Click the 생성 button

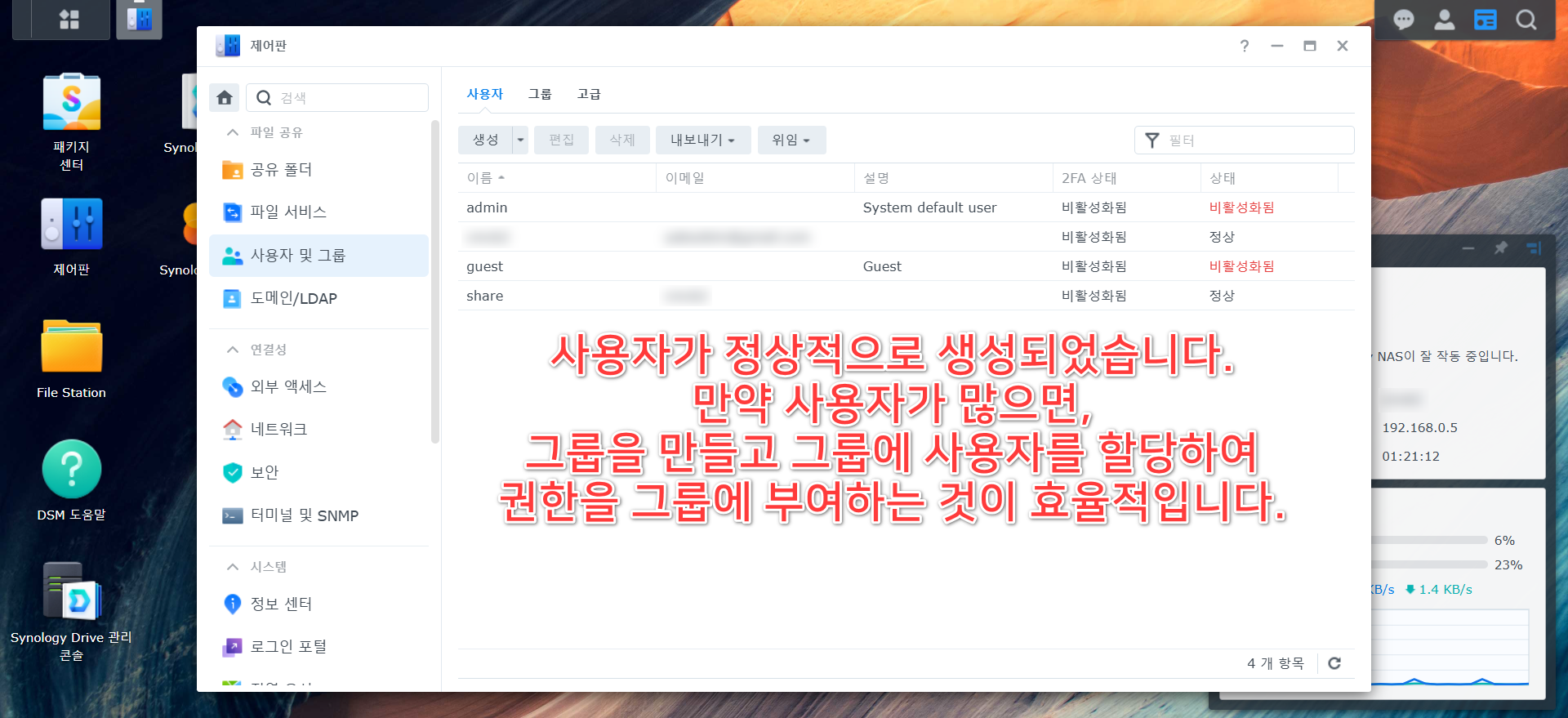coord(485,140)
